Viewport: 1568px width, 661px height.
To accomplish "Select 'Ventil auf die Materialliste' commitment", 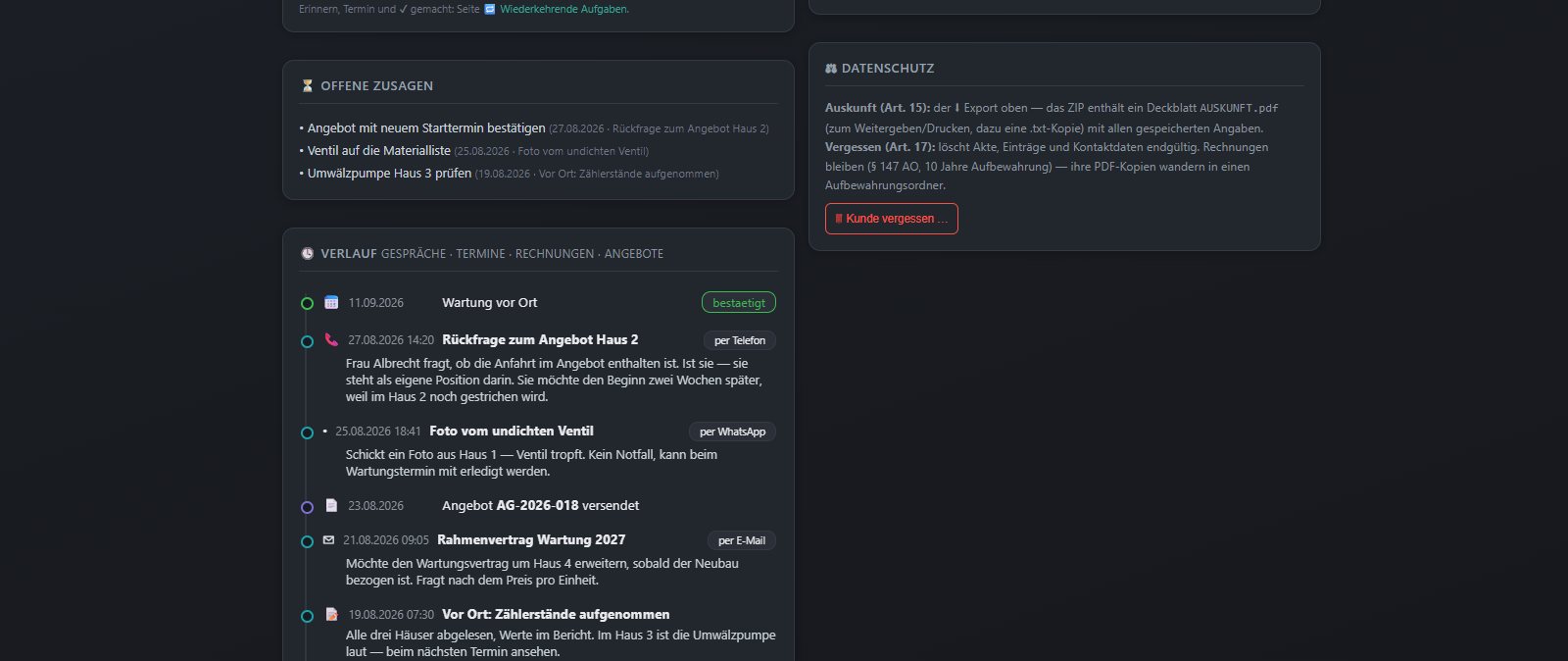I will [379, 151].
